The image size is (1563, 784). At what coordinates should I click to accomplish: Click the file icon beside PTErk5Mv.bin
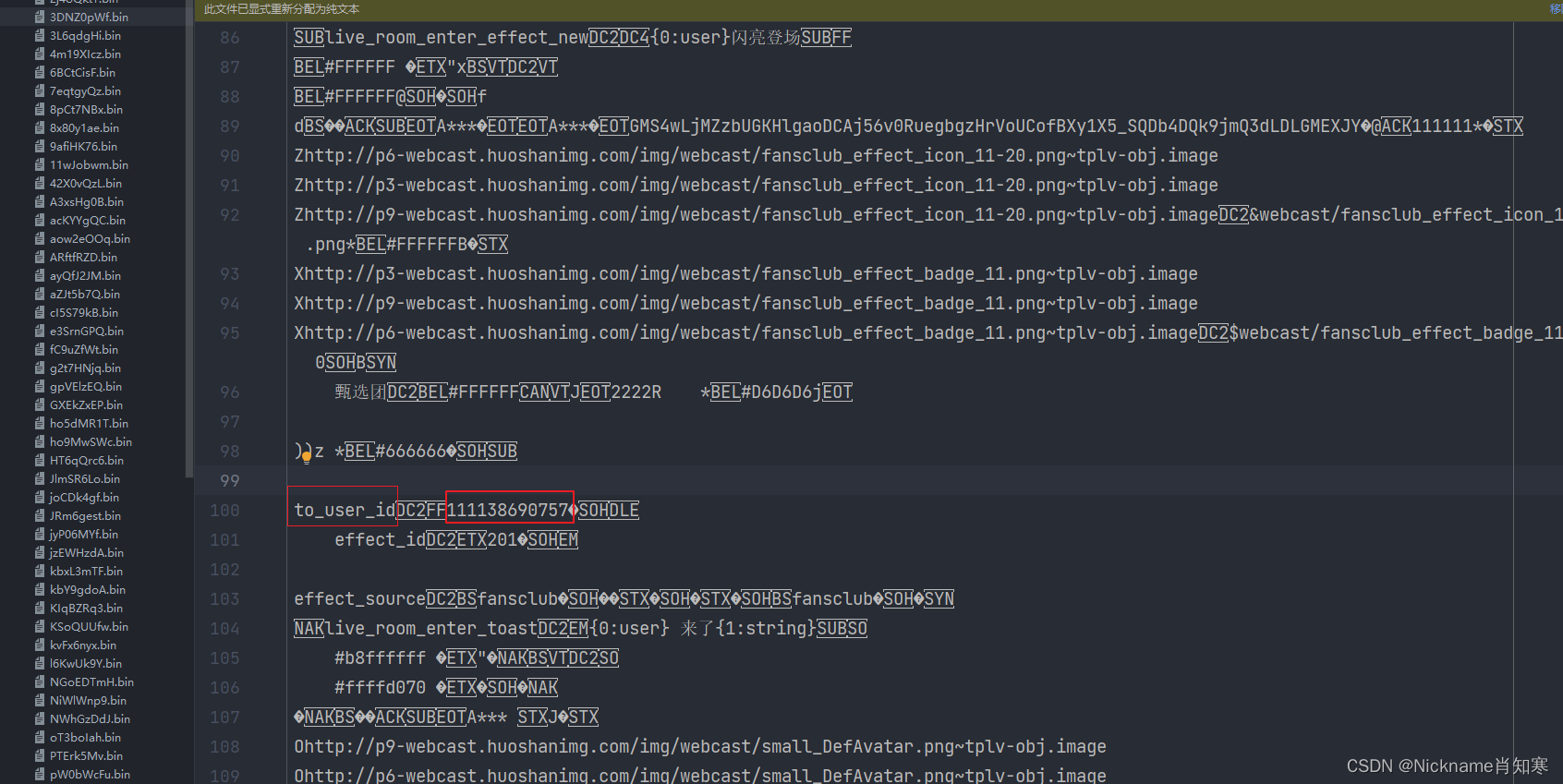pos(40,755)
